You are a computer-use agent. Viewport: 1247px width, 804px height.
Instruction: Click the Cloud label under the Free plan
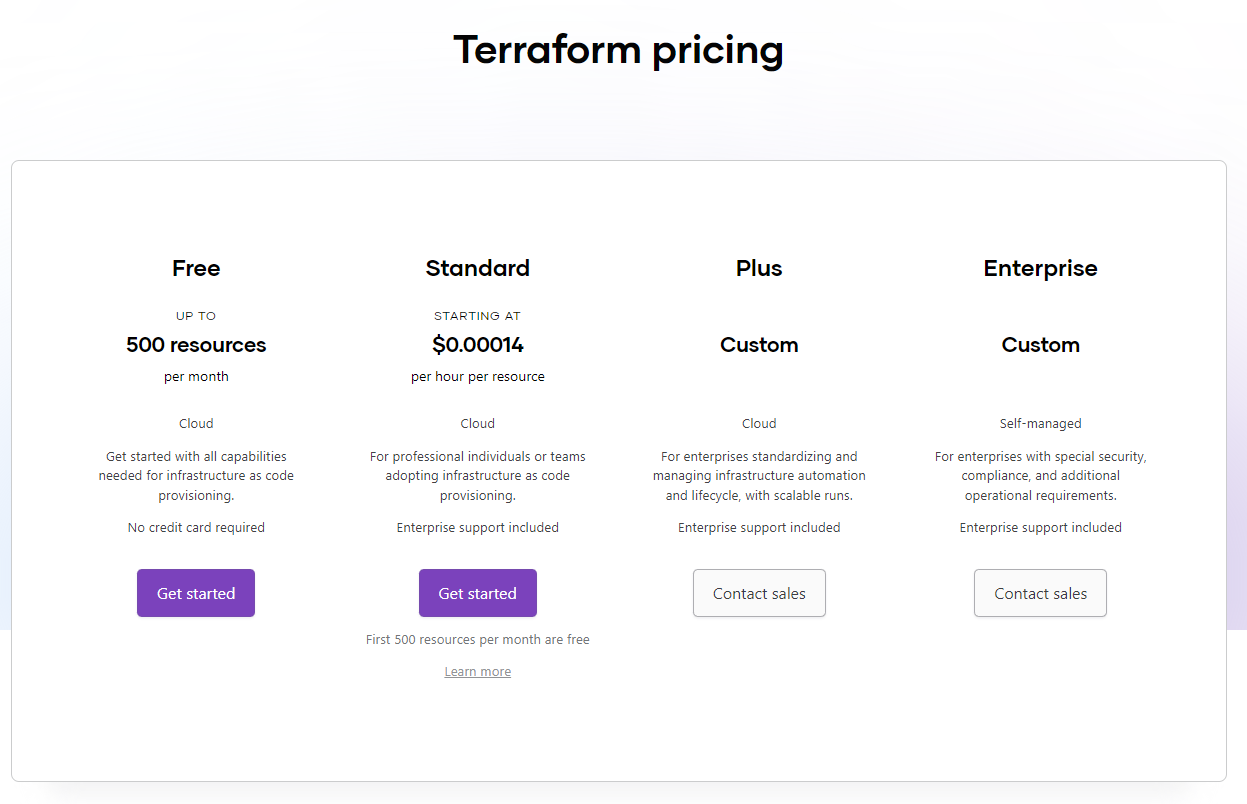(196, 423)
